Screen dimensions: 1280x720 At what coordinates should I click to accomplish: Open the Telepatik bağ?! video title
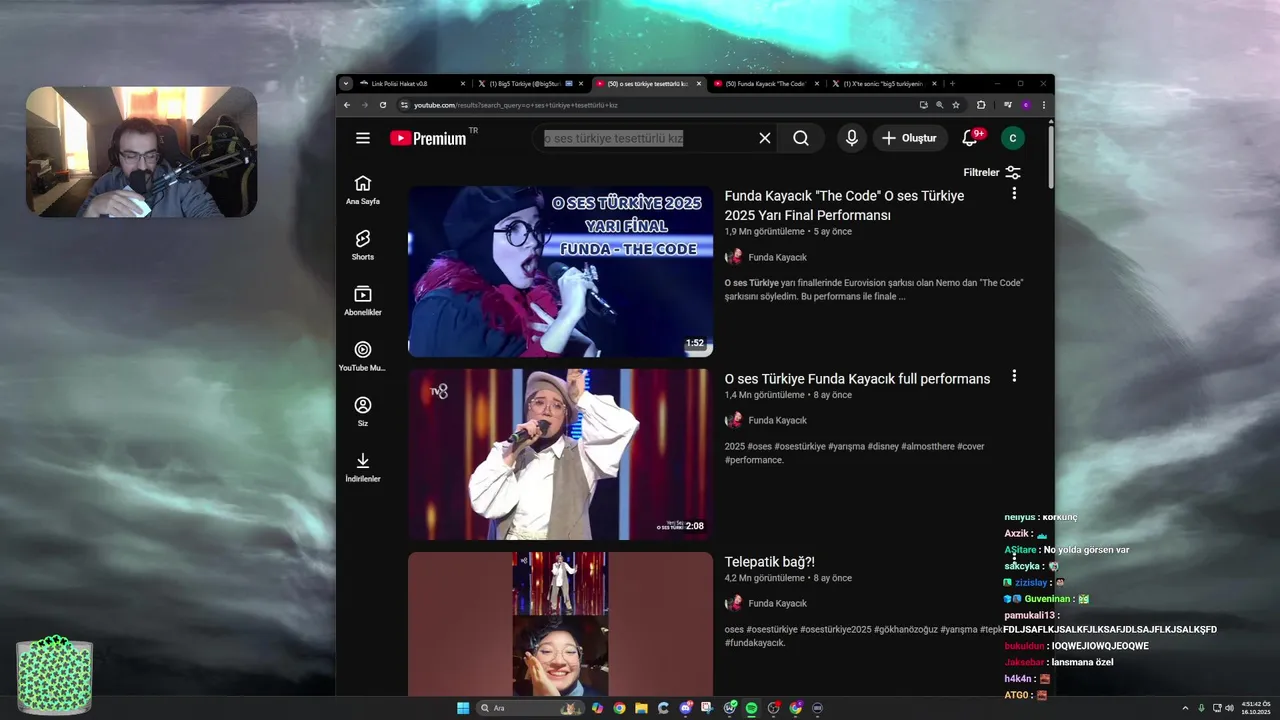(x=770, y=562)
